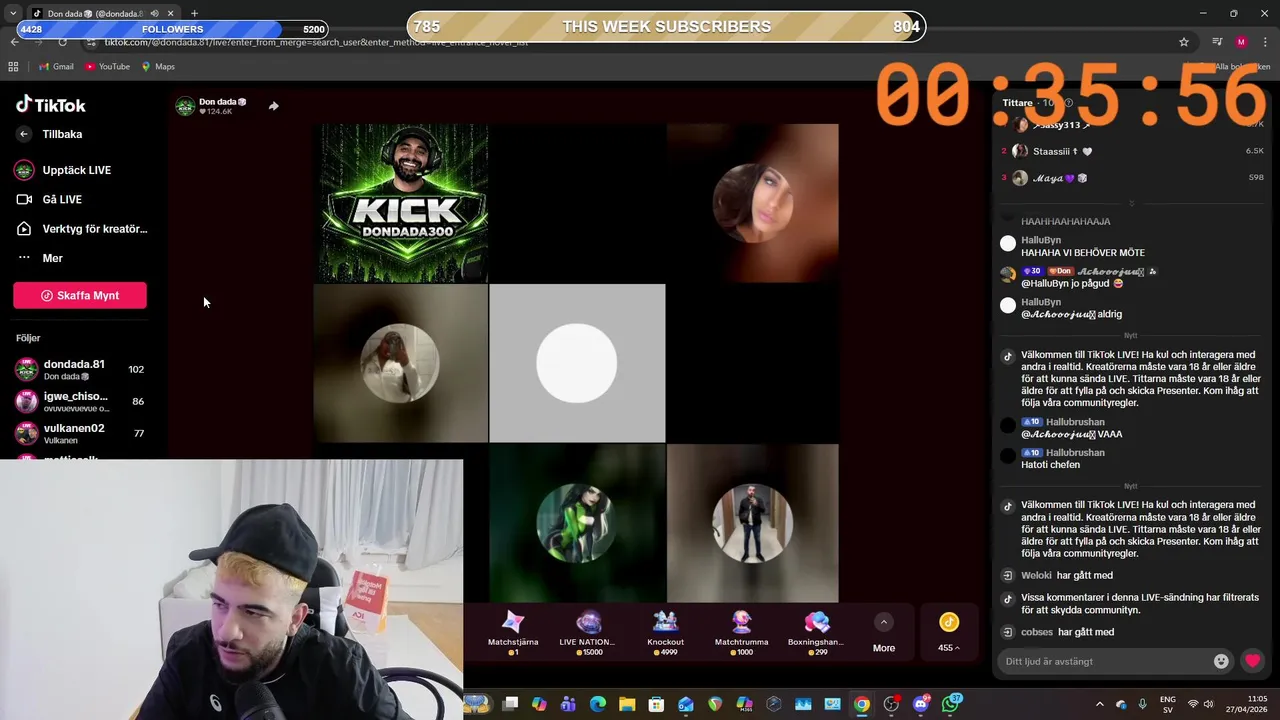Send the Knockout gift
Screen dimensions: 1280x720
(x=665, y=632)
